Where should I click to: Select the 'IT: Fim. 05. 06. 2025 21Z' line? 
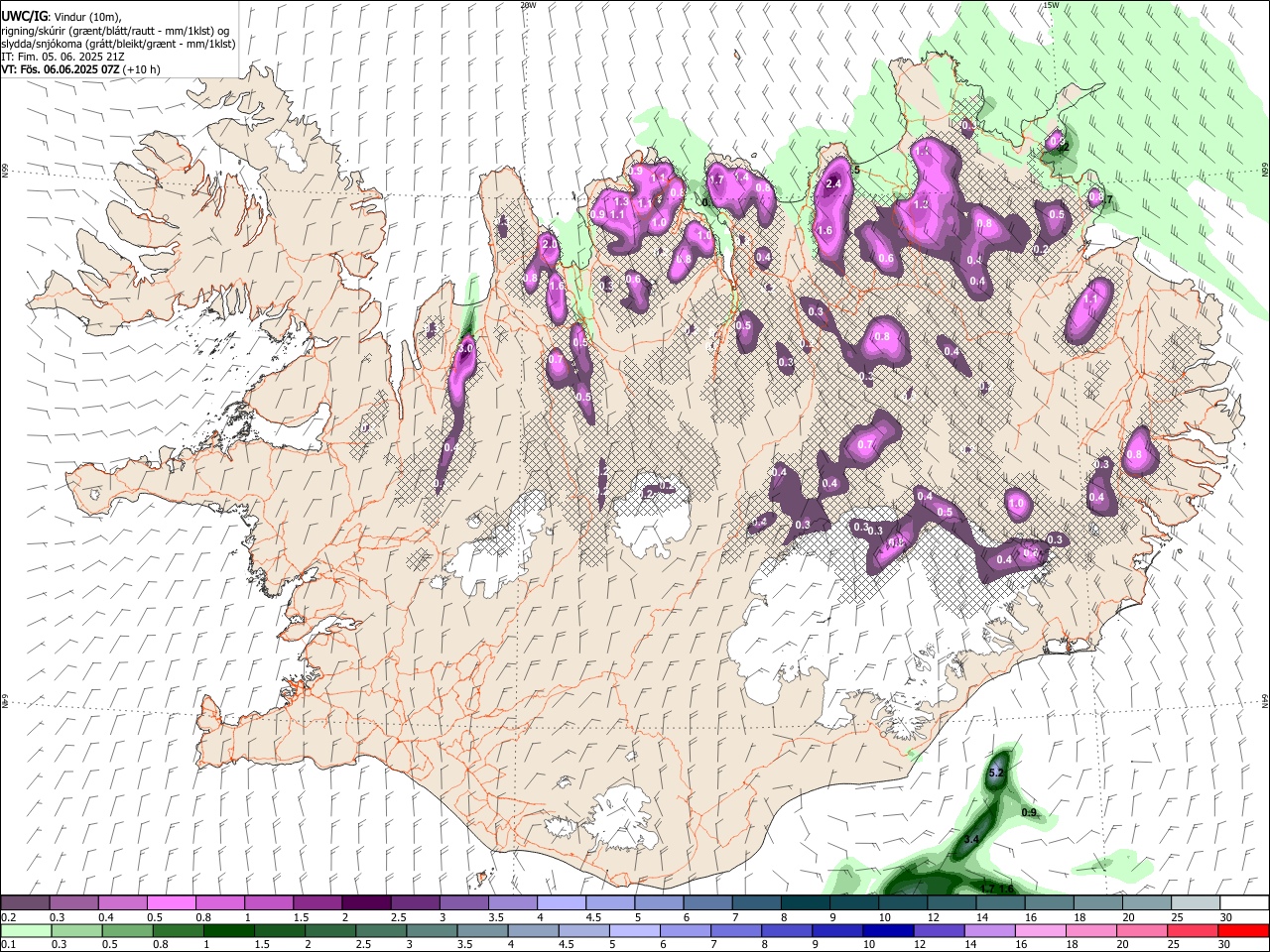[x=63, y=57]
